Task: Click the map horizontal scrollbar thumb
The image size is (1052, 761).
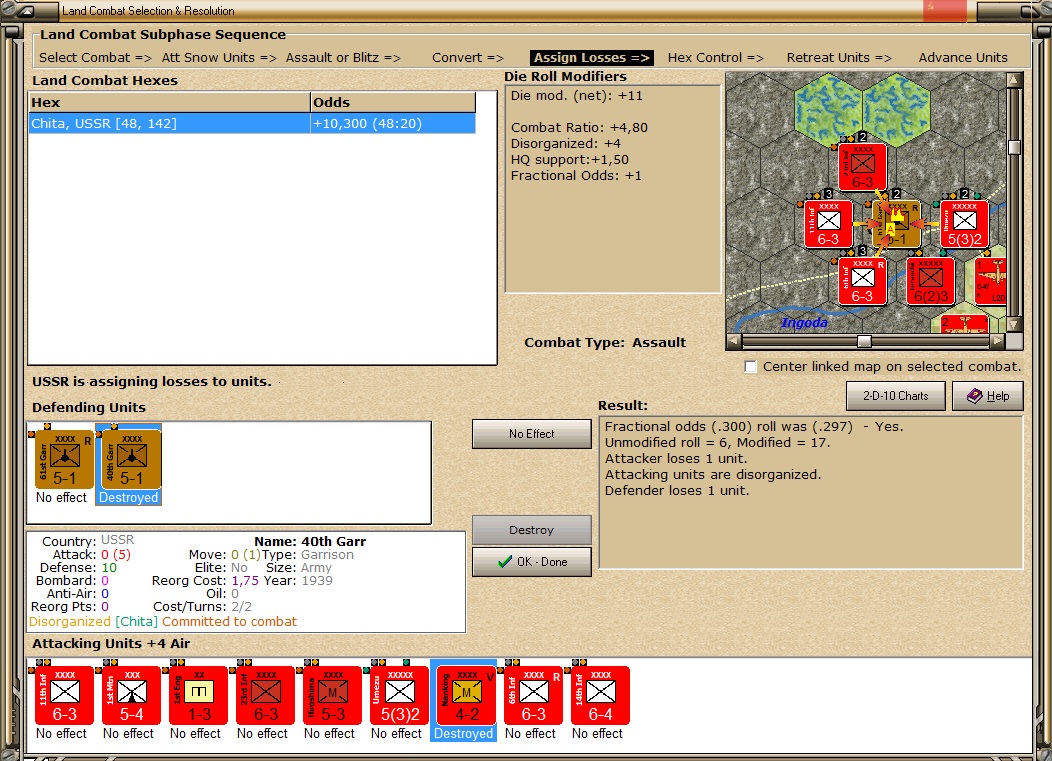Action: click(864, 341)
